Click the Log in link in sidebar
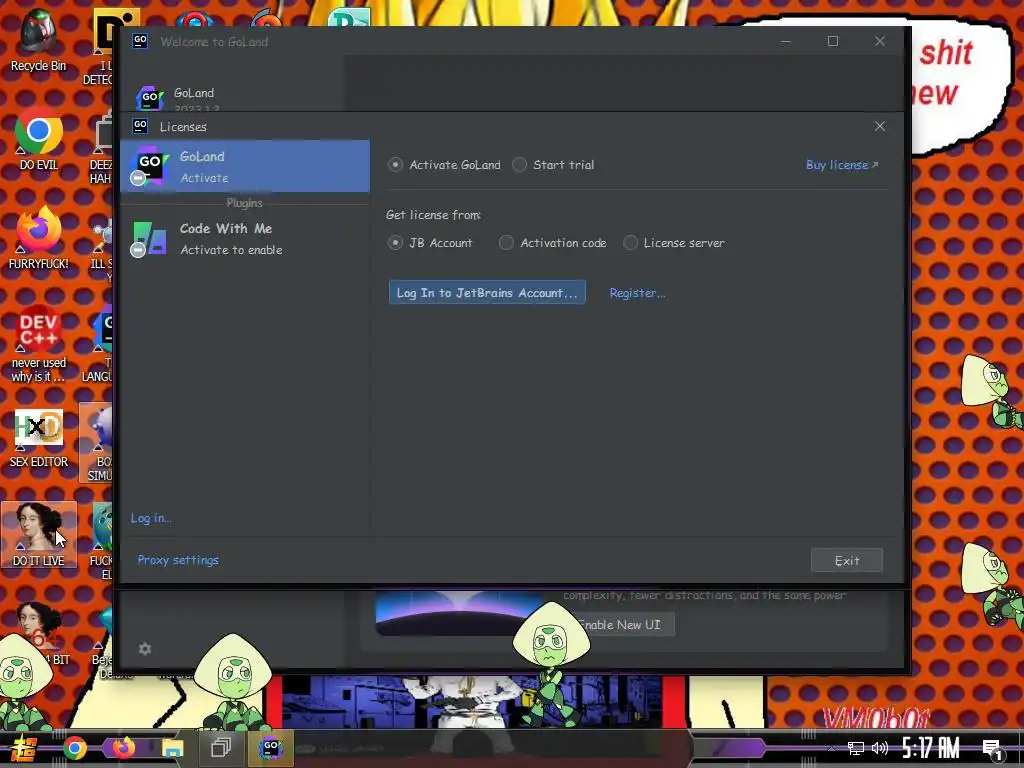This screenshot has height=768, width=1024. click(x=151, y=518)
